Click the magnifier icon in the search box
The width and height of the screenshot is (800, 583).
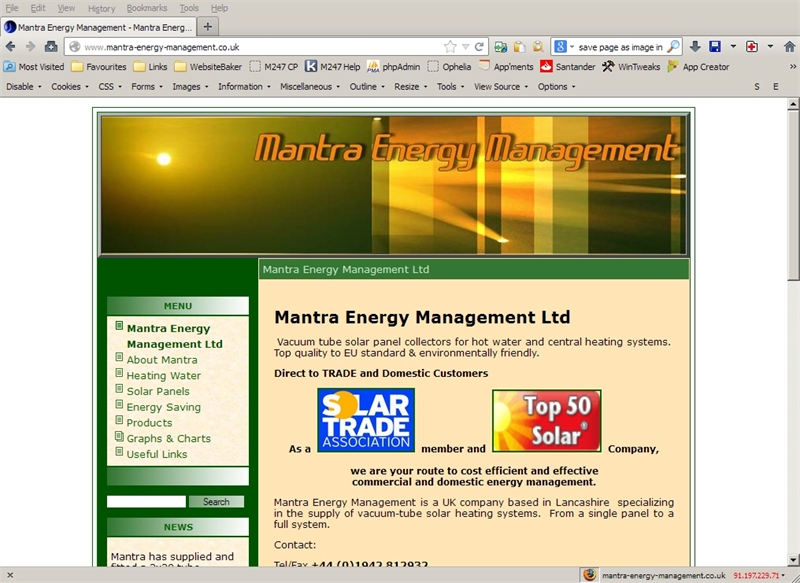tap(674, 47)
